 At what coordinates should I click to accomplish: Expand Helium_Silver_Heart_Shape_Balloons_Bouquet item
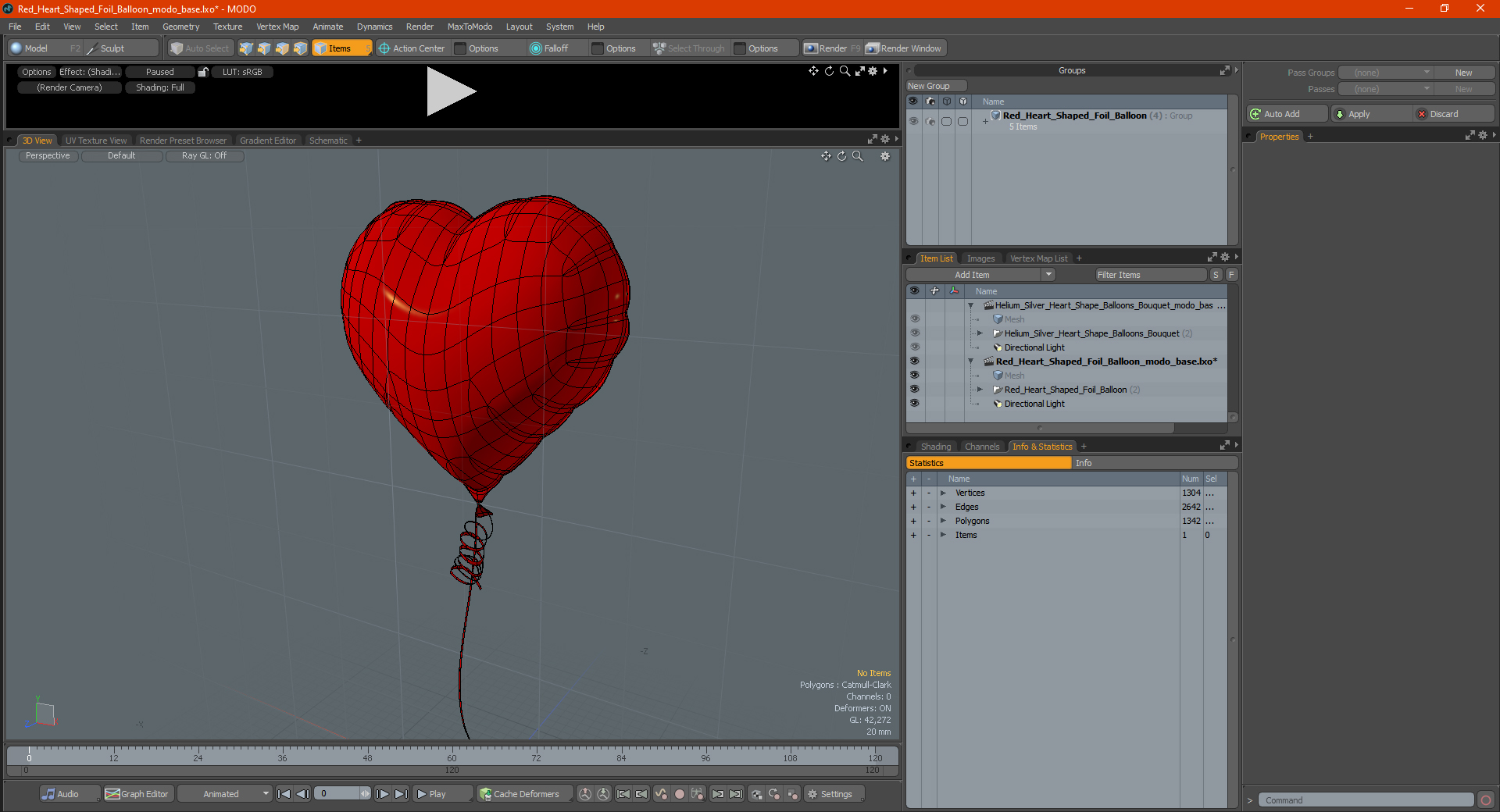[980, 333]
